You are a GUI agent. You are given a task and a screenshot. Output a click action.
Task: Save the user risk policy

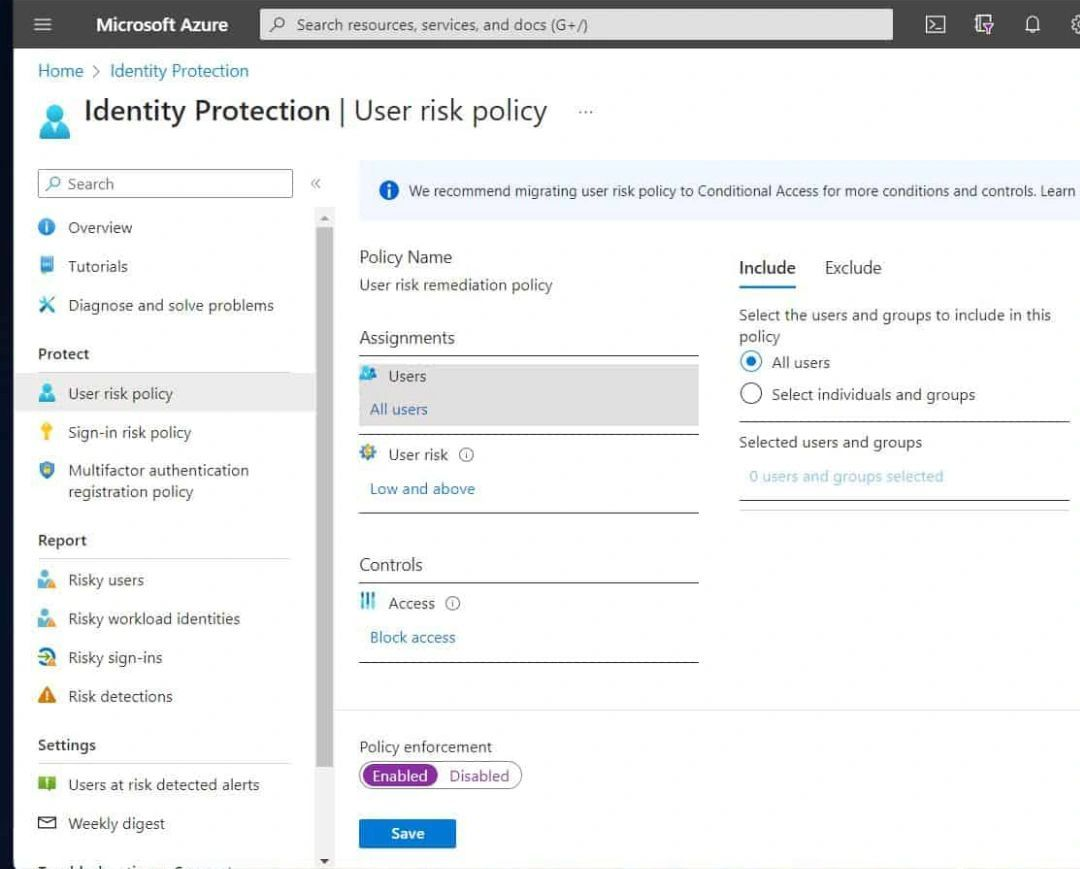point(407,833)
